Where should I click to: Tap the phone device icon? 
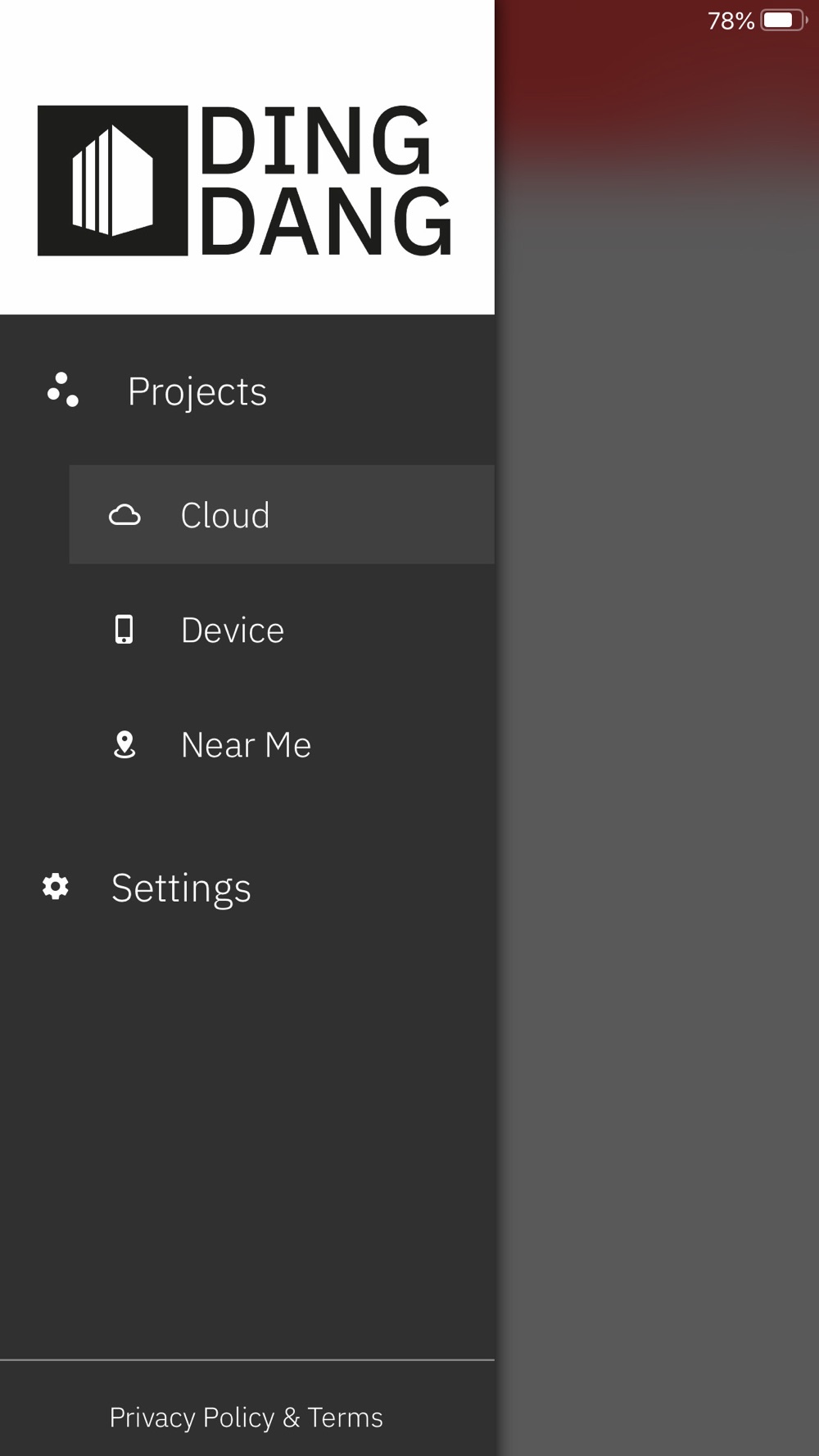[x=124, y=630]
